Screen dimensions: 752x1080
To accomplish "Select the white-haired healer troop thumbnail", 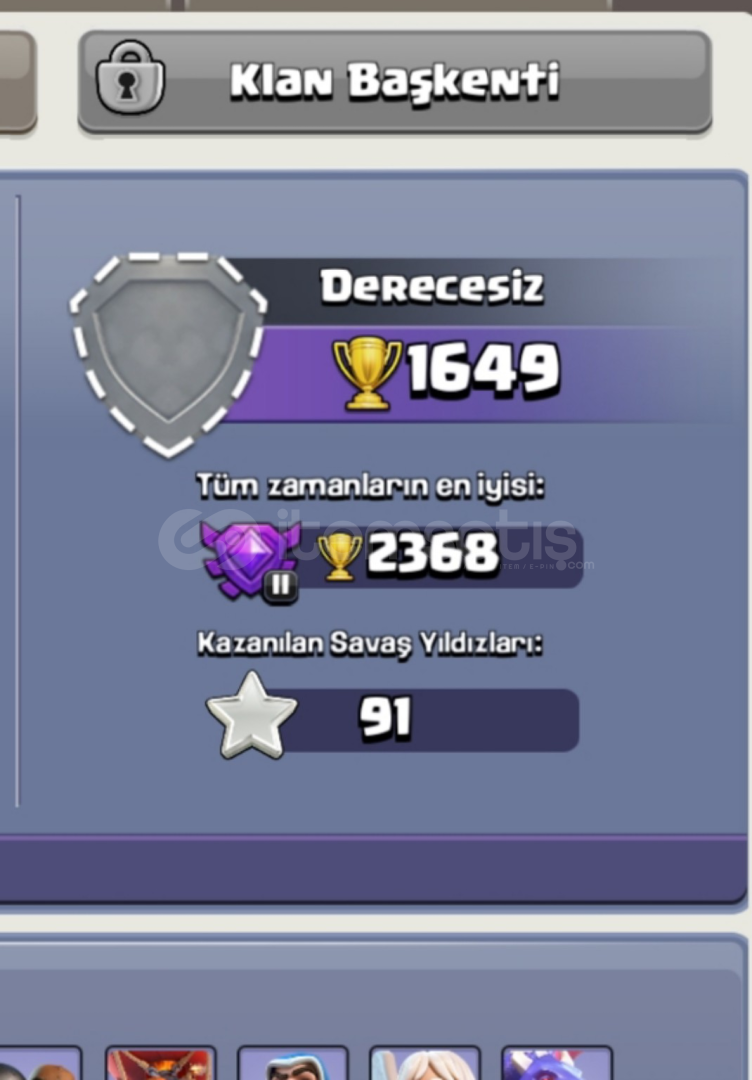I will [x=425, y=1063].
